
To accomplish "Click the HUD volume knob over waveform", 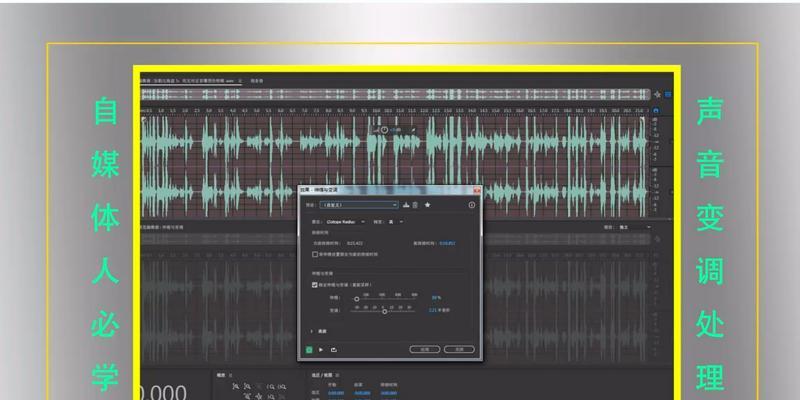I will pyautogui.click(x=384, y=131).
